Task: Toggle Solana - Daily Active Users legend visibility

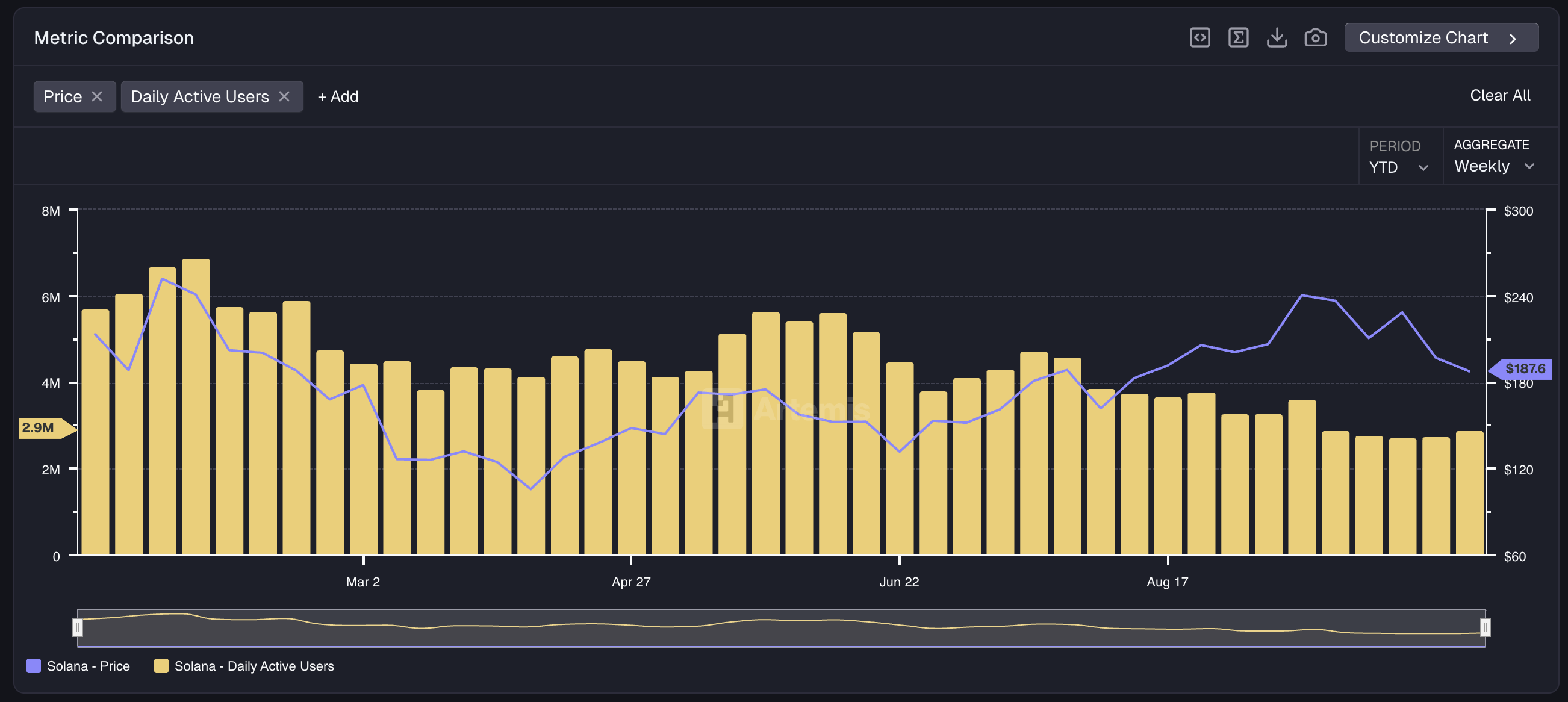Action: [243, 666]
